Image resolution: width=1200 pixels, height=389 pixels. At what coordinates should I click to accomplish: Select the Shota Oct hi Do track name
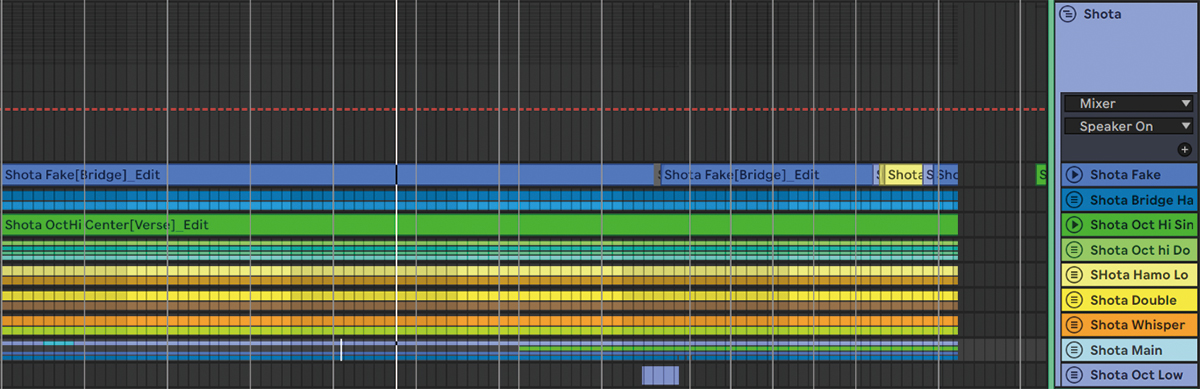(1140, 250)
